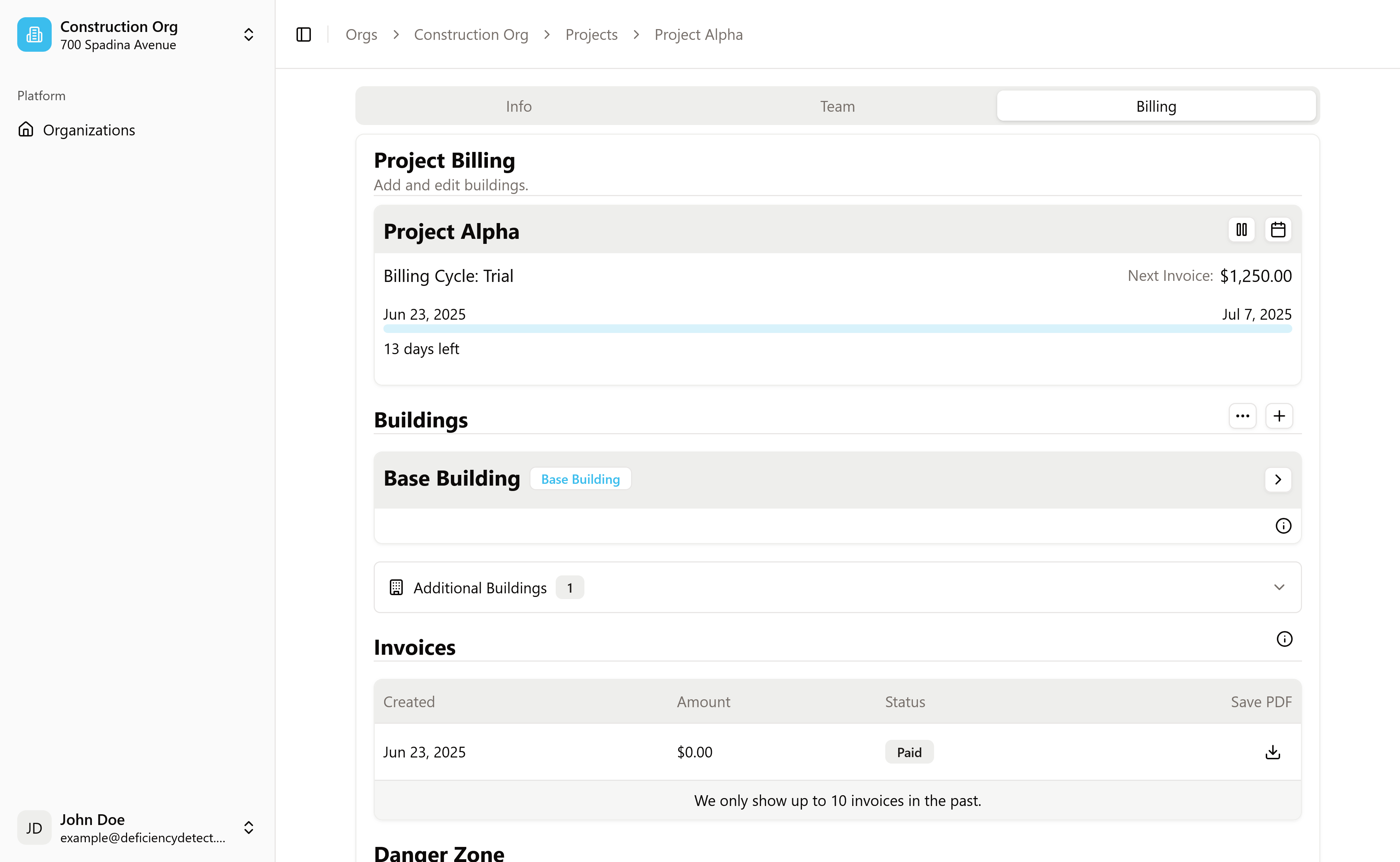Add a new building with plus button
This screenshot has width=1400, height=862.
pyautogui.click(x=1279, y=416)
